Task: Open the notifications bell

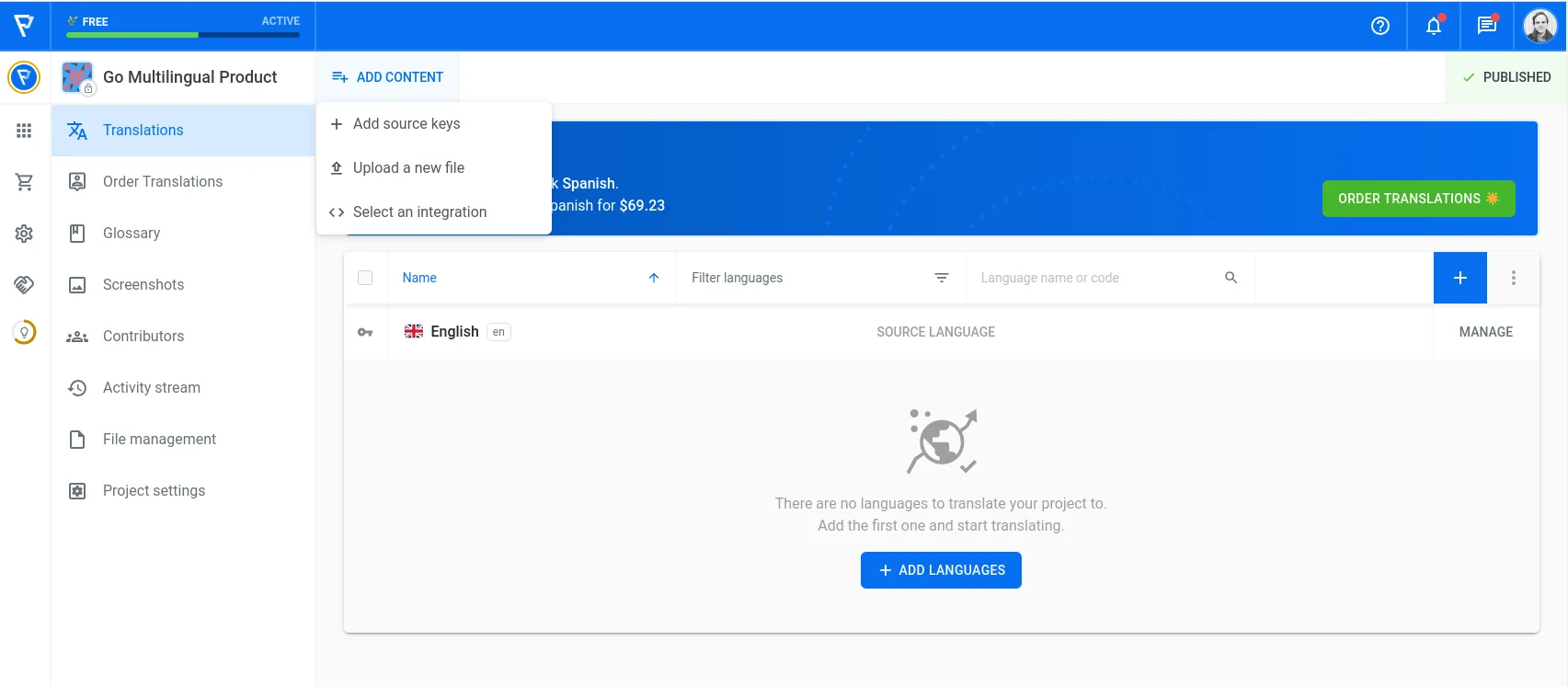Action: click(x=1433, y=26)
